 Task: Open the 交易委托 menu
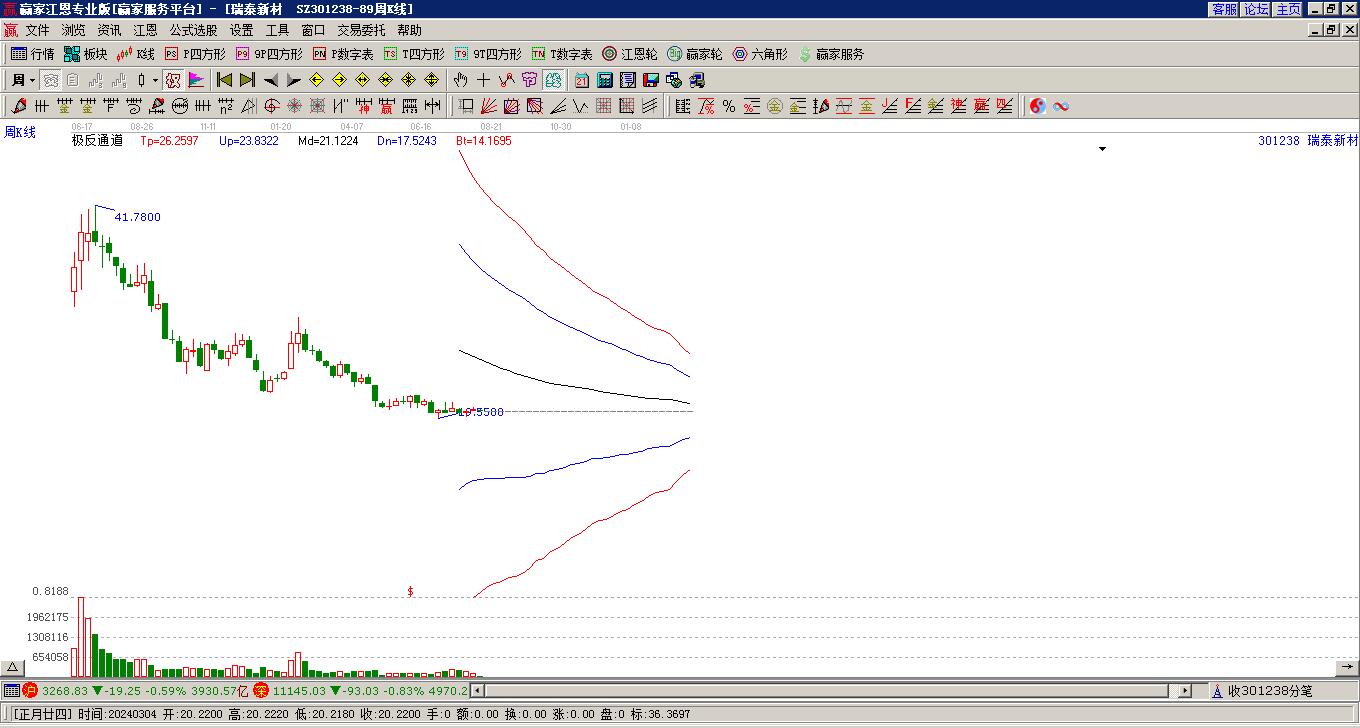click(361, 31)
